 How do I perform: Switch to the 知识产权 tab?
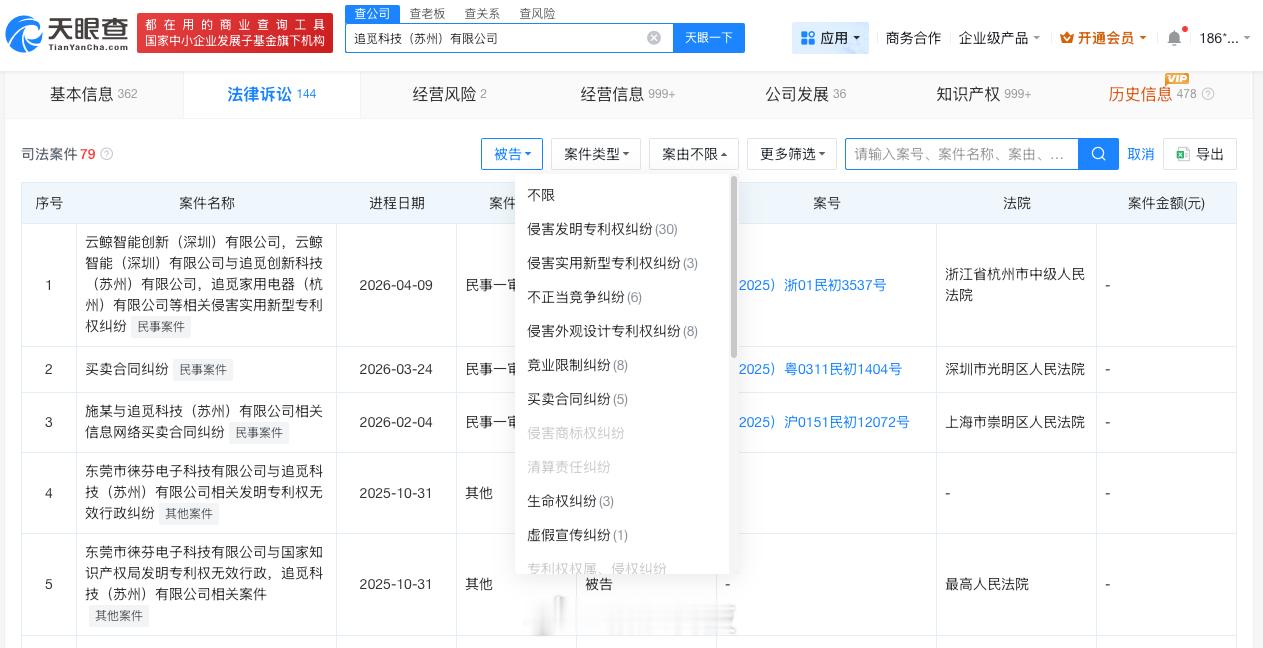click(x=983, y=94)
